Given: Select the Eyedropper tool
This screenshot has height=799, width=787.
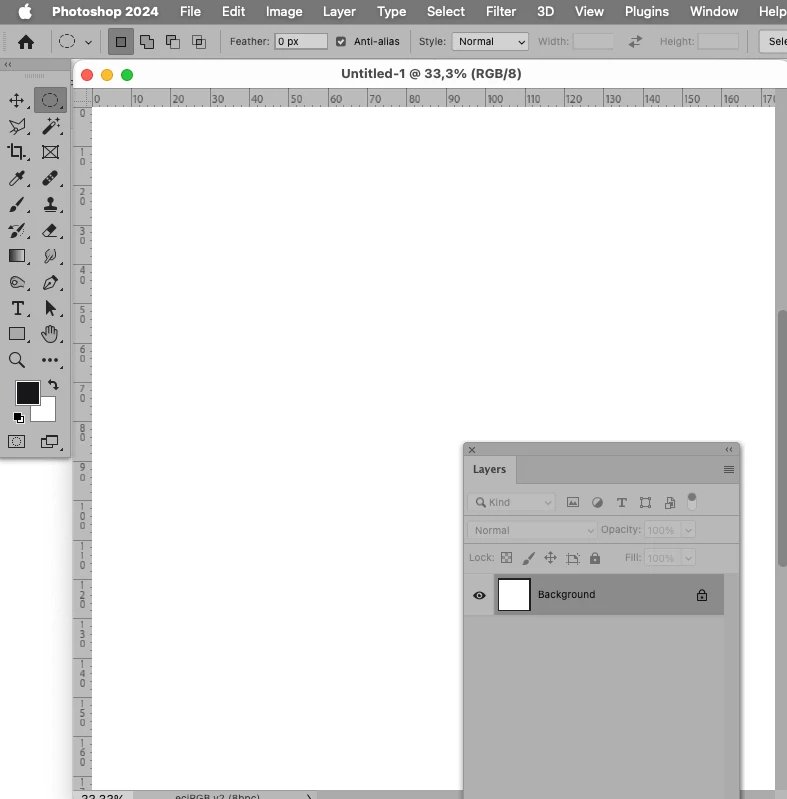Looking at the screenshot, I should [17, 178].
